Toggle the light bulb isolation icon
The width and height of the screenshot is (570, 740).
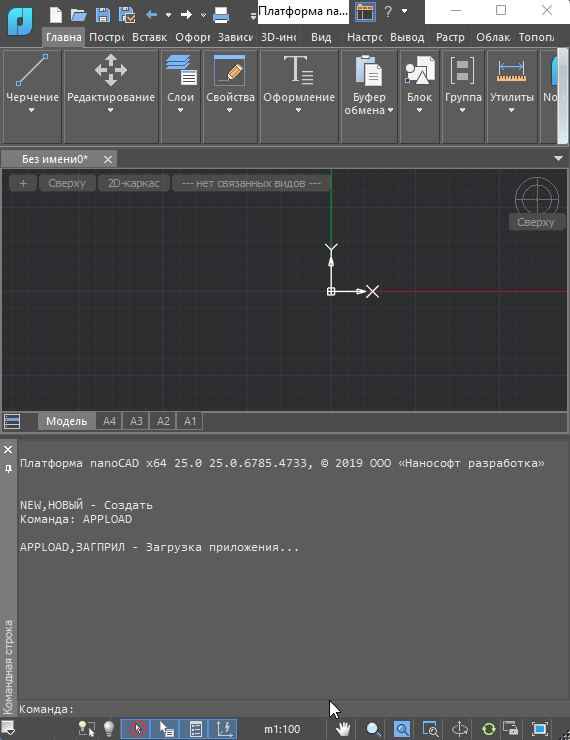(109, 729)
